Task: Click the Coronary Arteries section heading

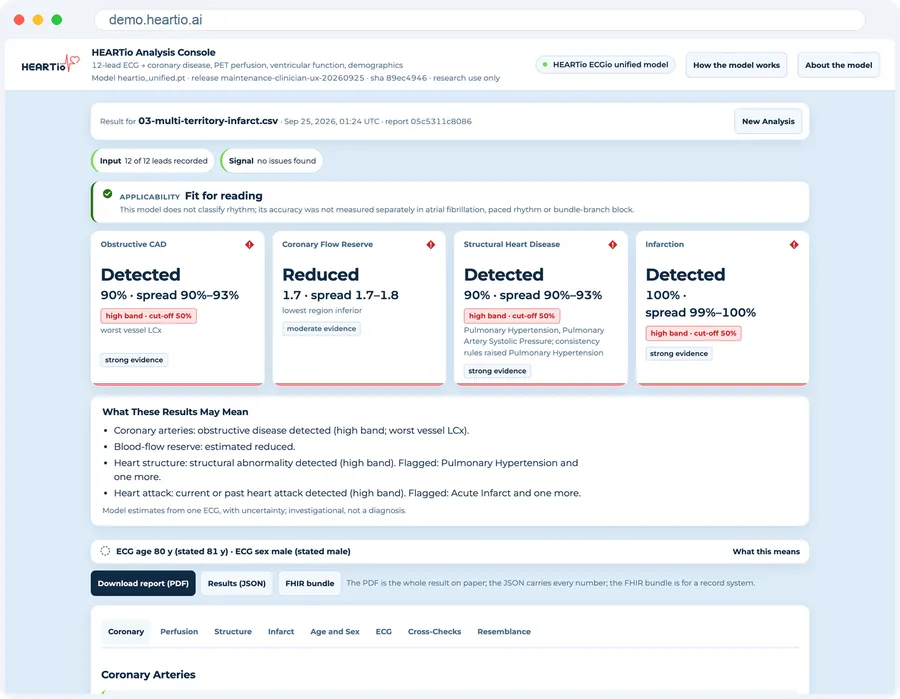Action: [148, 674]
